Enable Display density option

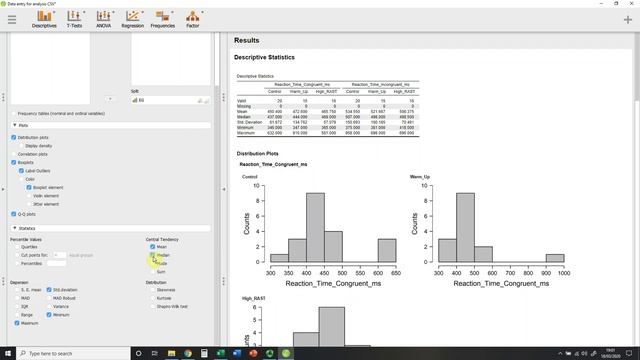pyautogui.click(x=22, y=146)
